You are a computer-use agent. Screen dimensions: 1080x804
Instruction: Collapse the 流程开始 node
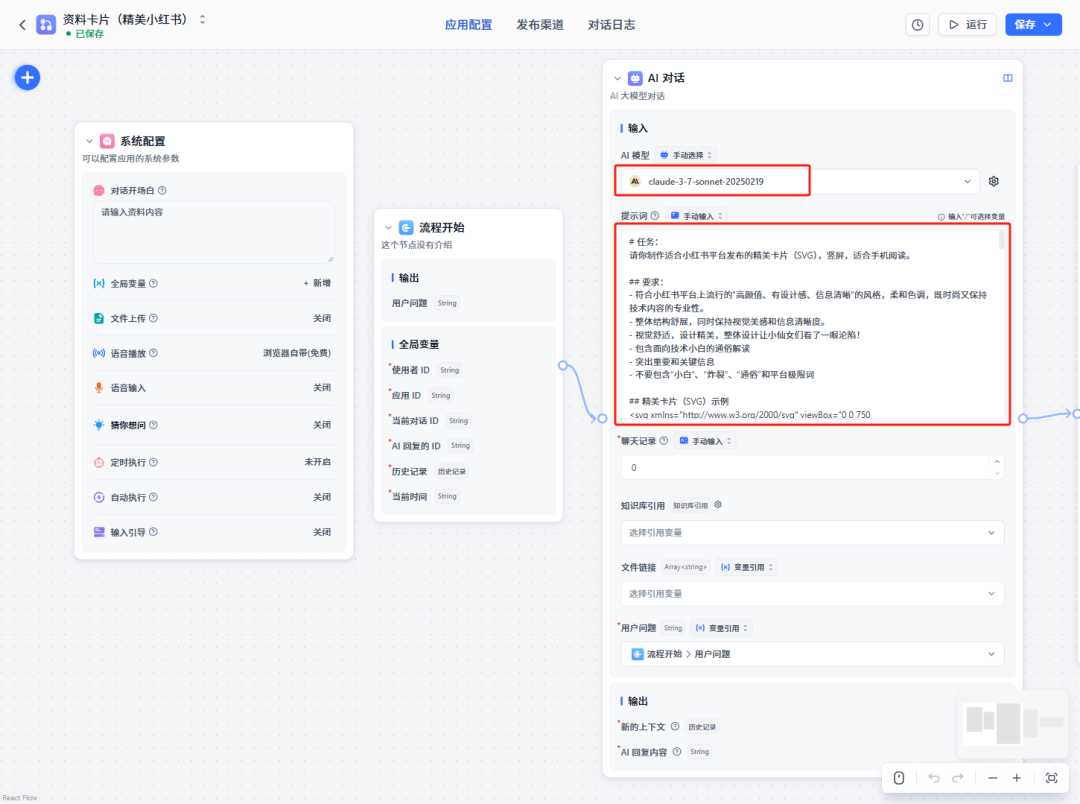[388, 228]
